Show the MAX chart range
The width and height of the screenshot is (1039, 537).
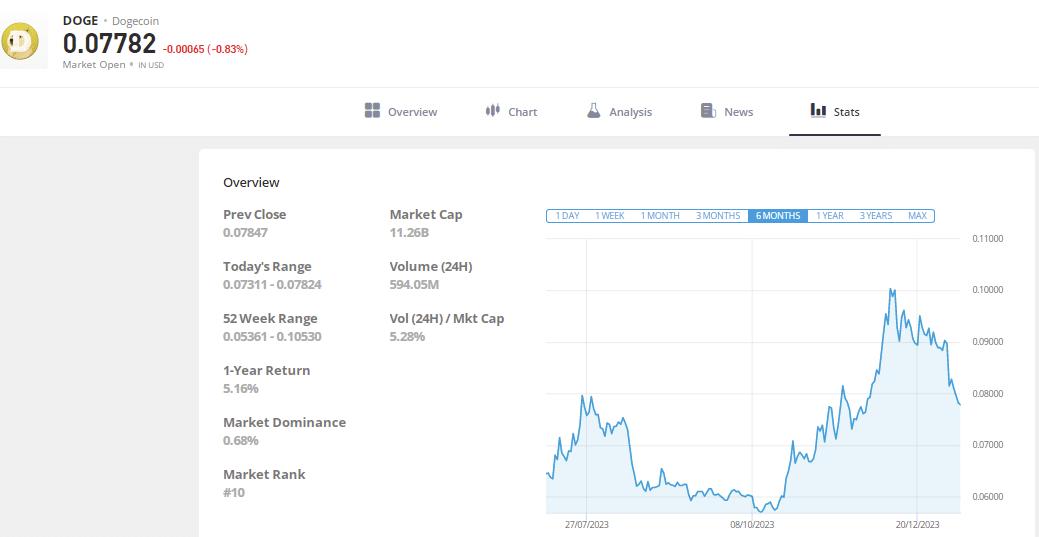918,215
